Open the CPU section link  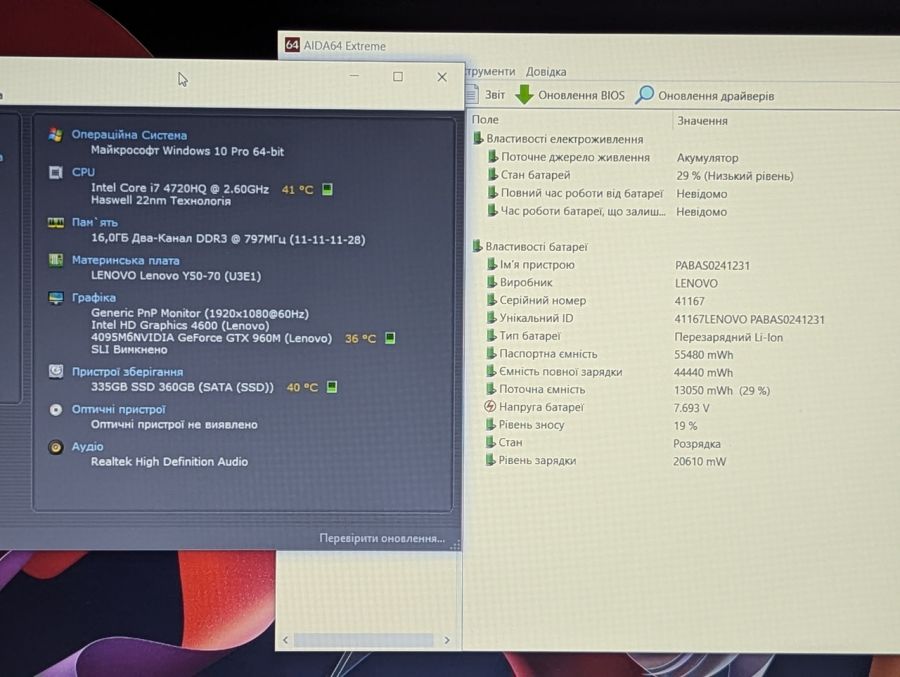(x=83, y=172)
